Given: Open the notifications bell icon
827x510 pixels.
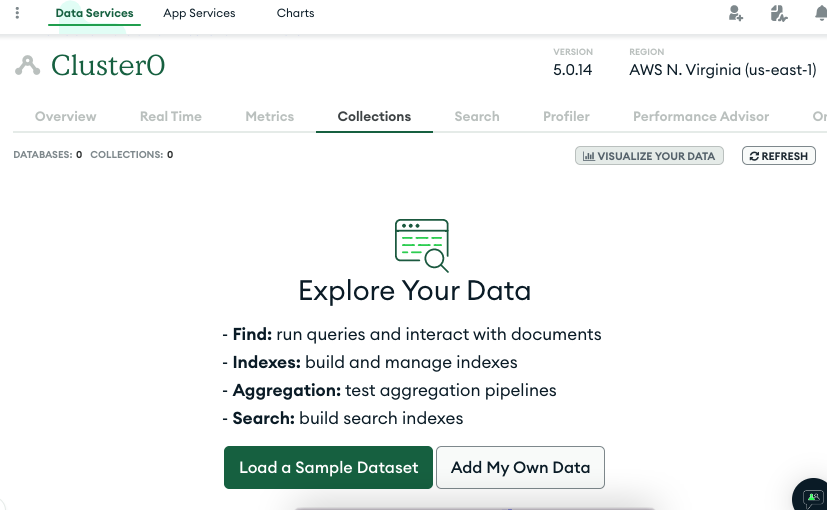Looking at the screenshot, I should 821,13.
